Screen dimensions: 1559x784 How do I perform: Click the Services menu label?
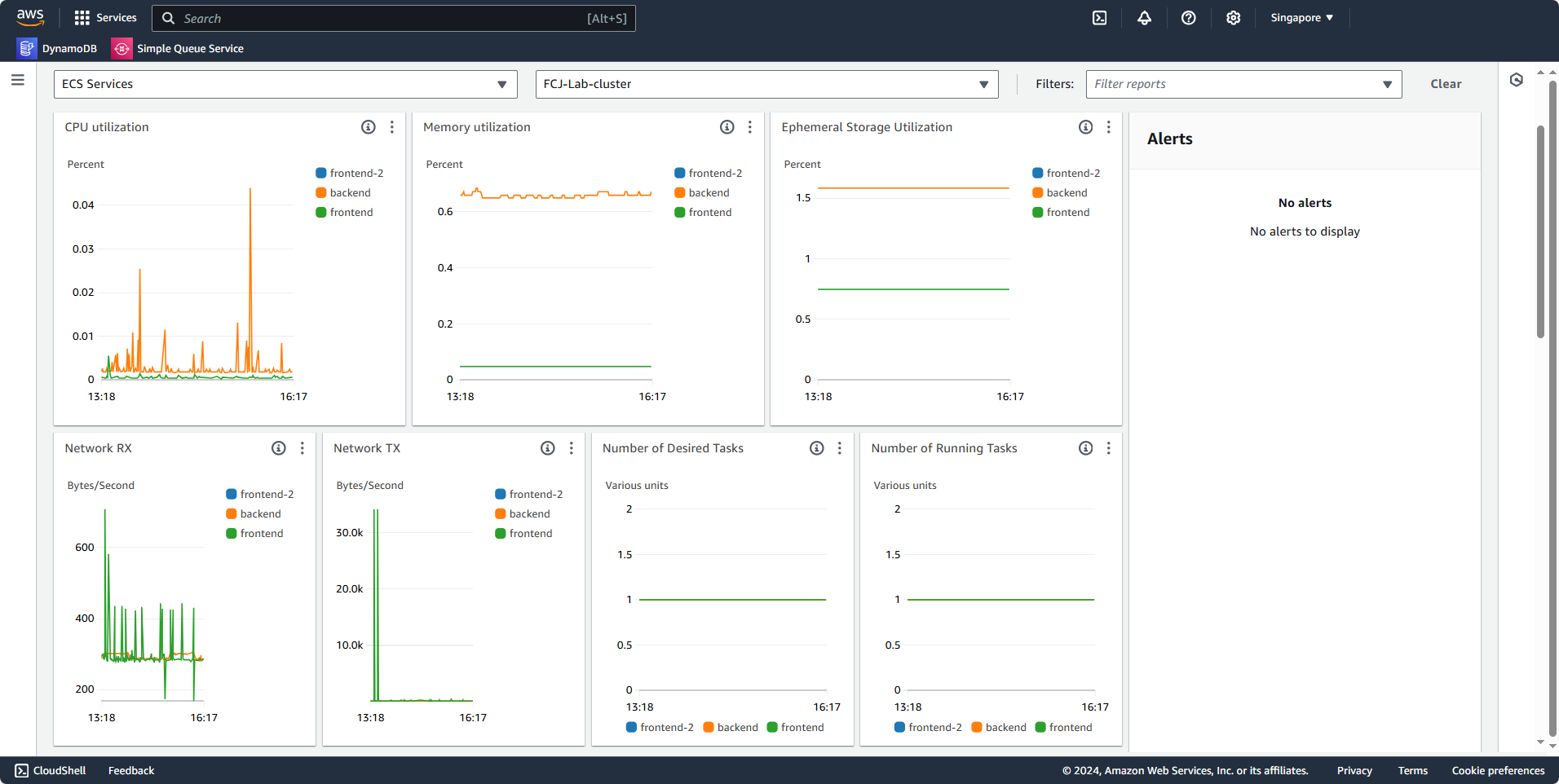117,18
